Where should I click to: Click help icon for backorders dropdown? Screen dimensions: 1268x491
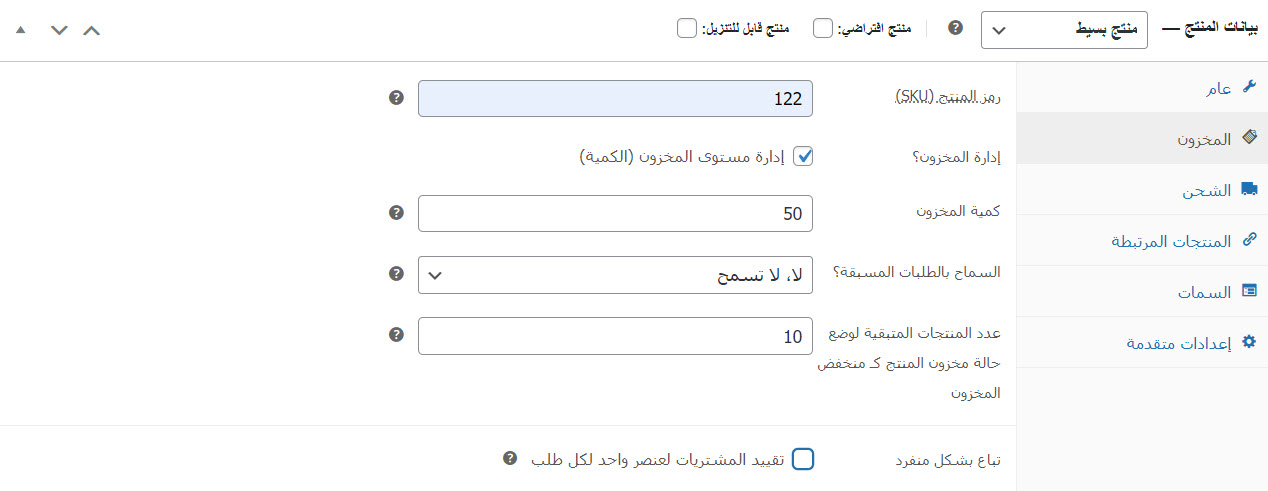pyautogui.click(x=396, y=273)
